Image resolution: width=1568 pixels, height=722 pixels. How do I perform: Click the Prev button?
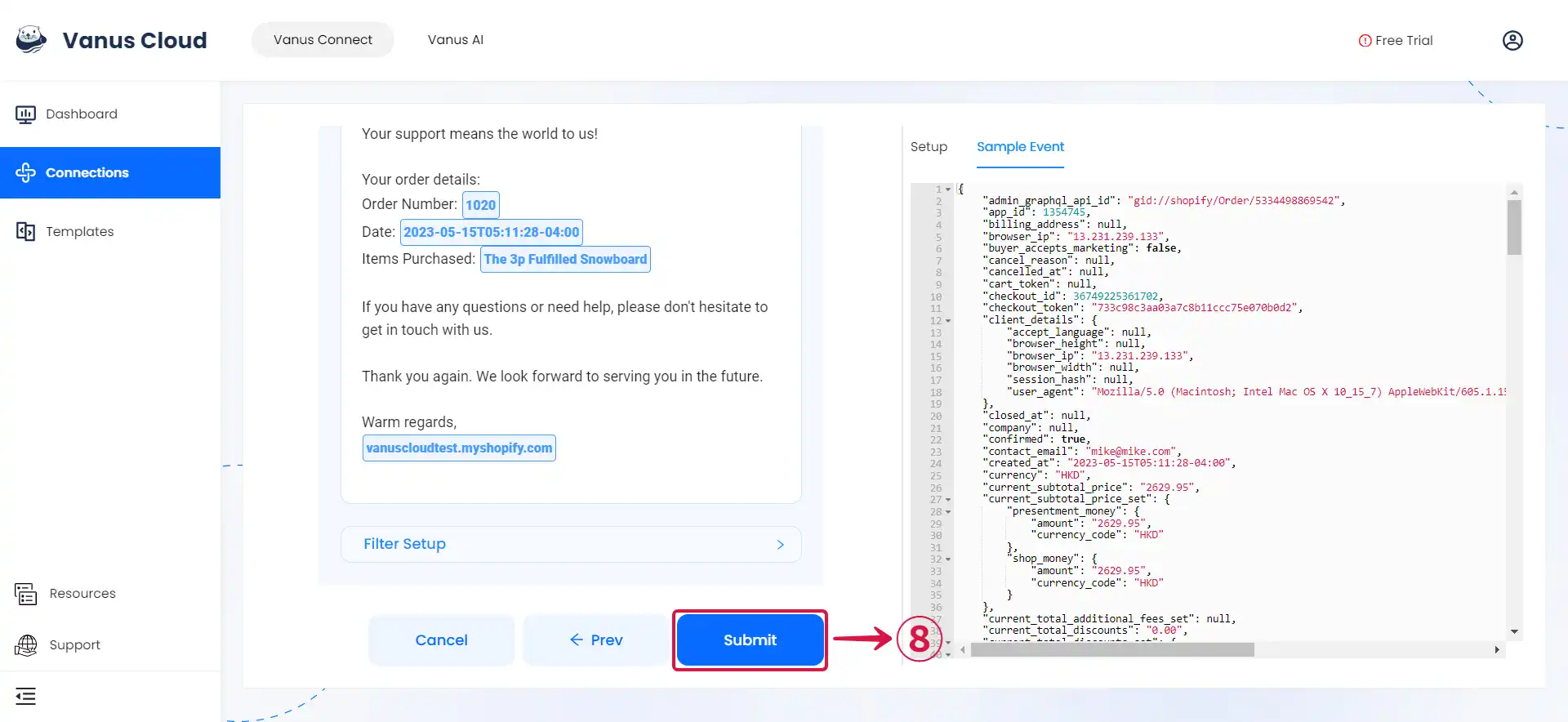pos(596,640)
